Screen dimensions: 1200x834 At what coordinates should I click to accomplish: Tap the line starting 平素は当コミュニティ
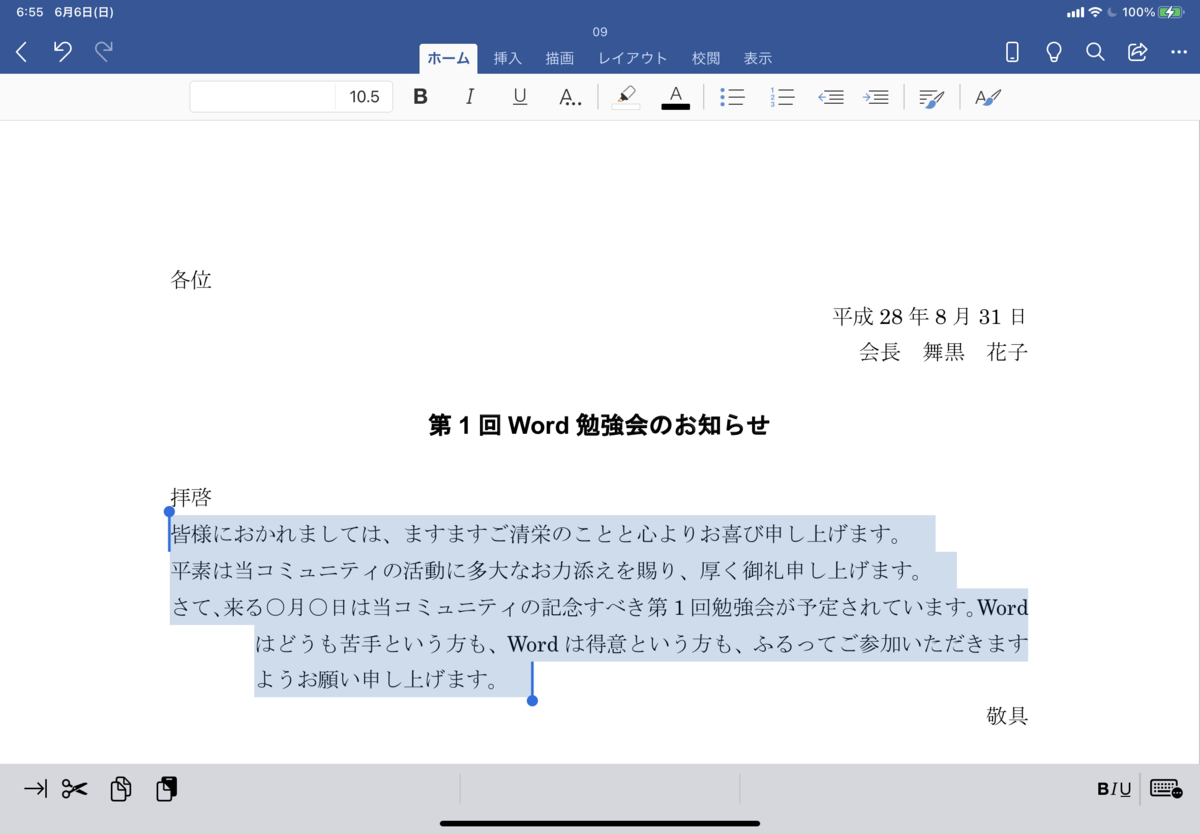pyautogui.click(x=546, y=571)
